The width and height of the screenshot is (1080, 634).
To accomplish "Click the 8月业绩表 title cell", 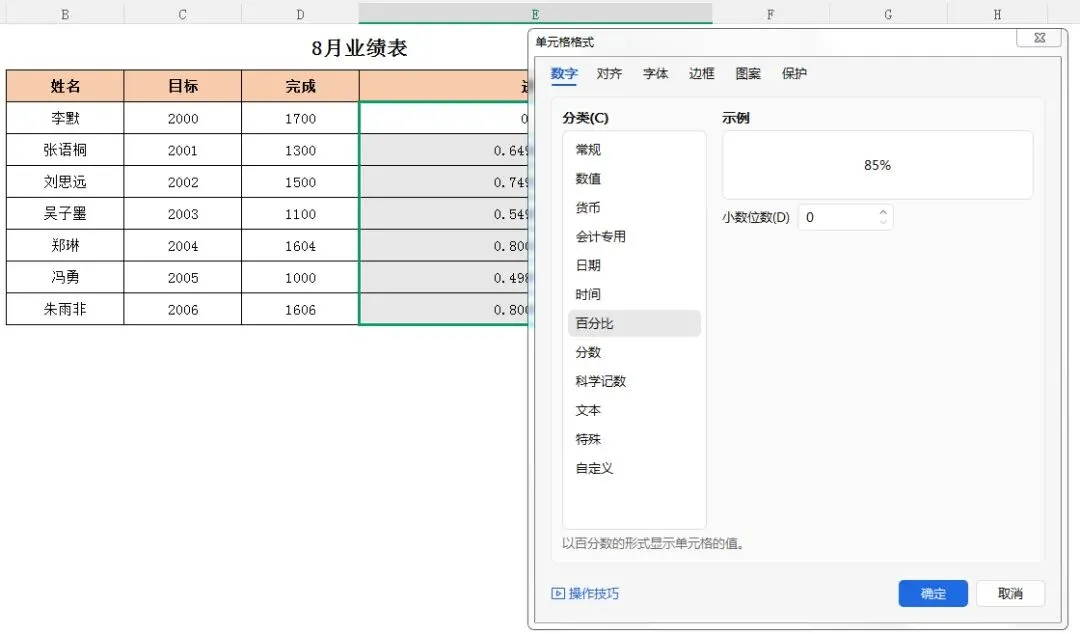I will (359, 48).
